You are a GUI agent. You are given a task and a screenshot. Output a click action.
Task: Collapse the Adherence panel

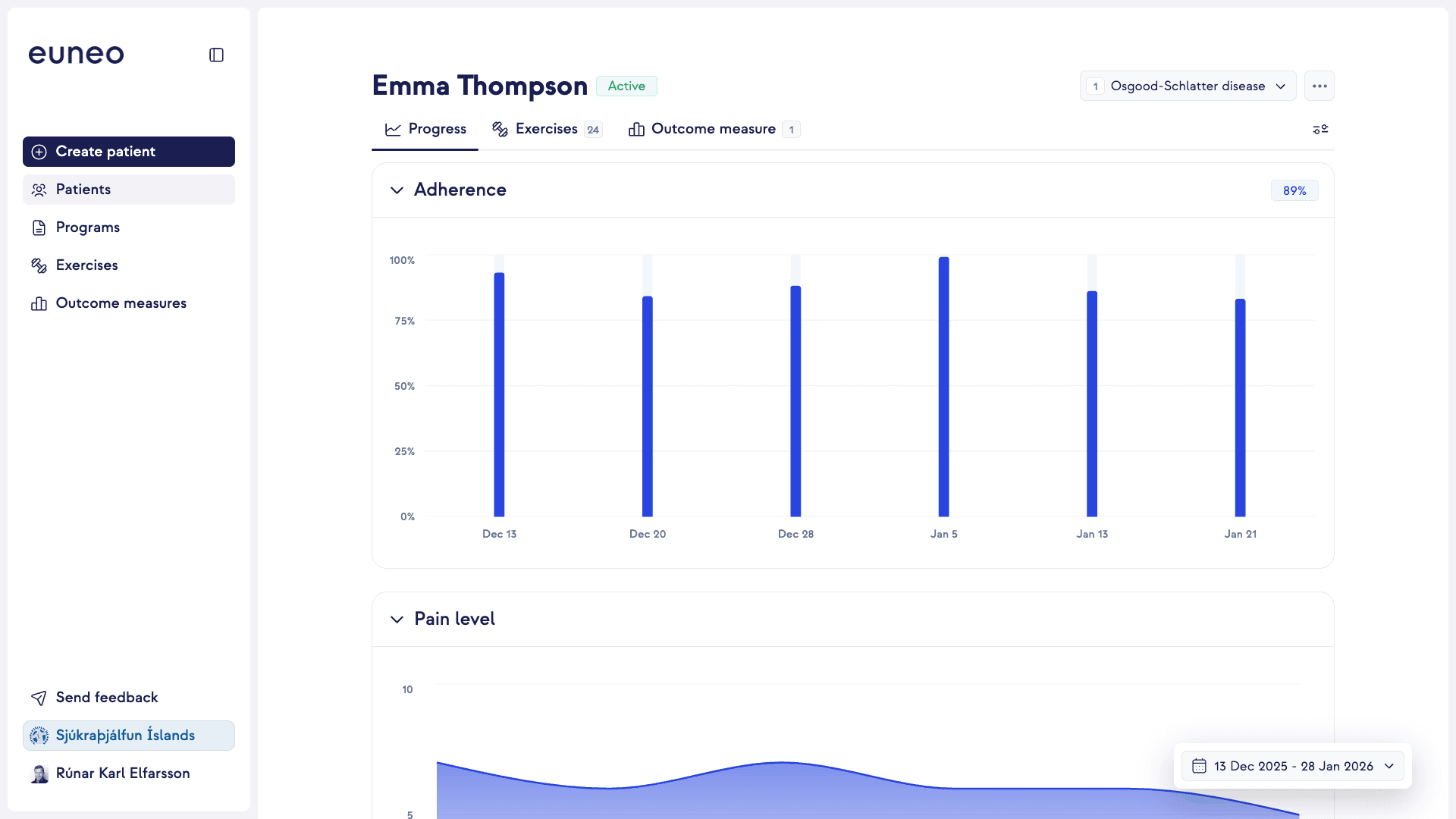pos(397,190)
